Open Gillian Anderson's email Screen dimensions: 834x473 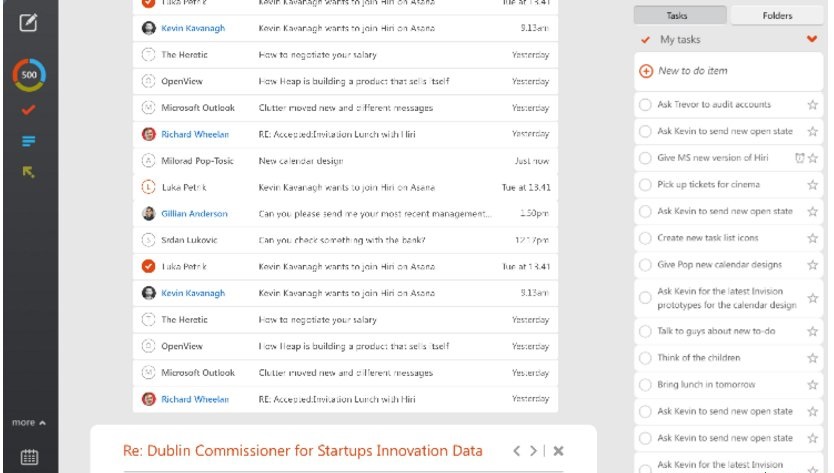click(345, 213)
